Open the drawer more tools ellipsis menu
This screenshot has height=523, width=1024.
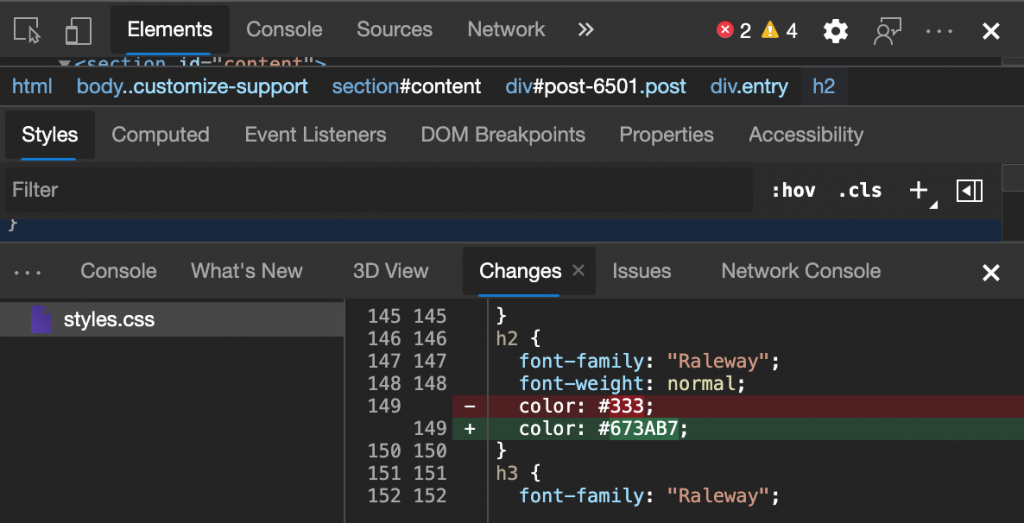click(28, 272)
